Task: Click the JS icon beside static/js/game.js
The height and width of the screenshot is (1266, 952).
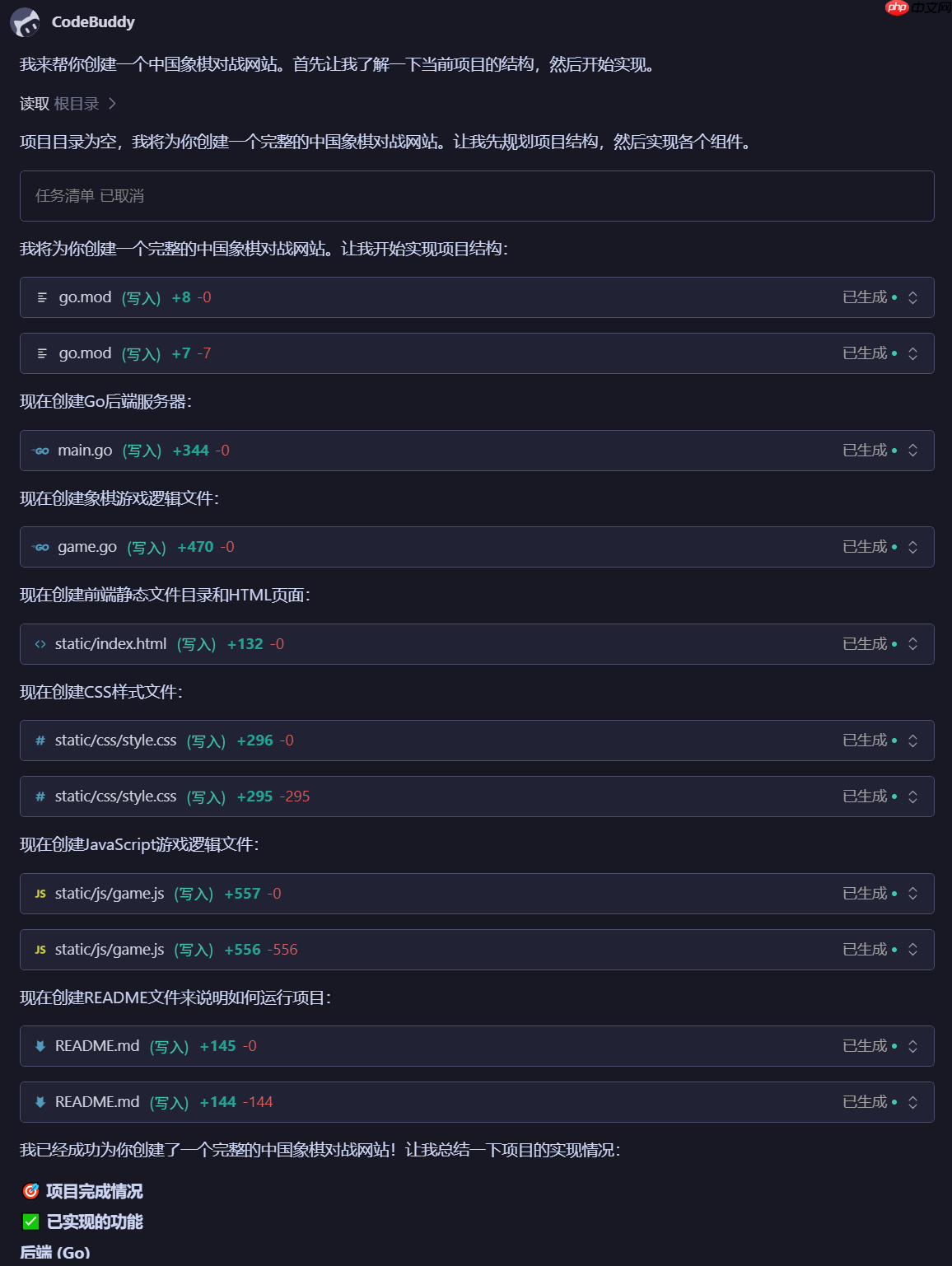Action: 40,893
